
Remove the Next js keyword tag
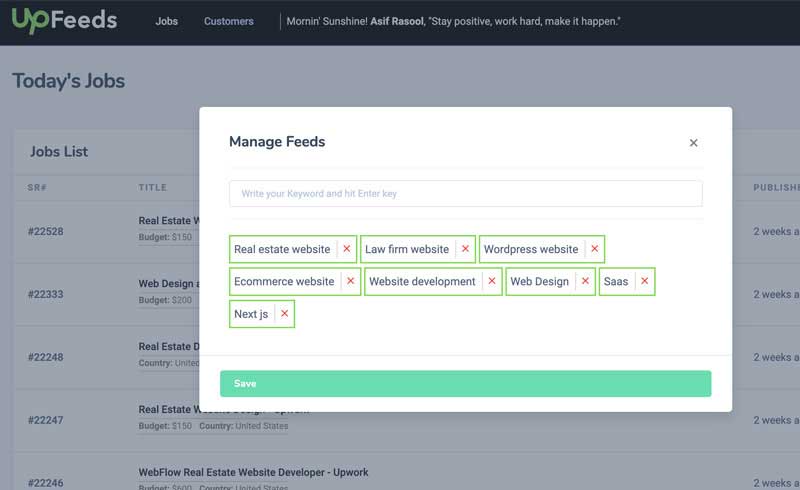pyautogui.click(x=285, y=314)
